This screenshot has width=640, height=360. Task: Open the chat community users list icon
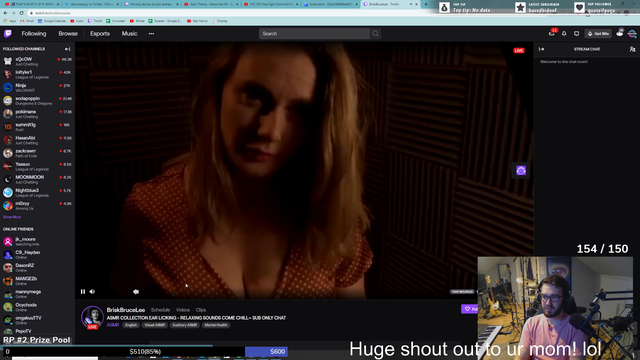(632, 49)
